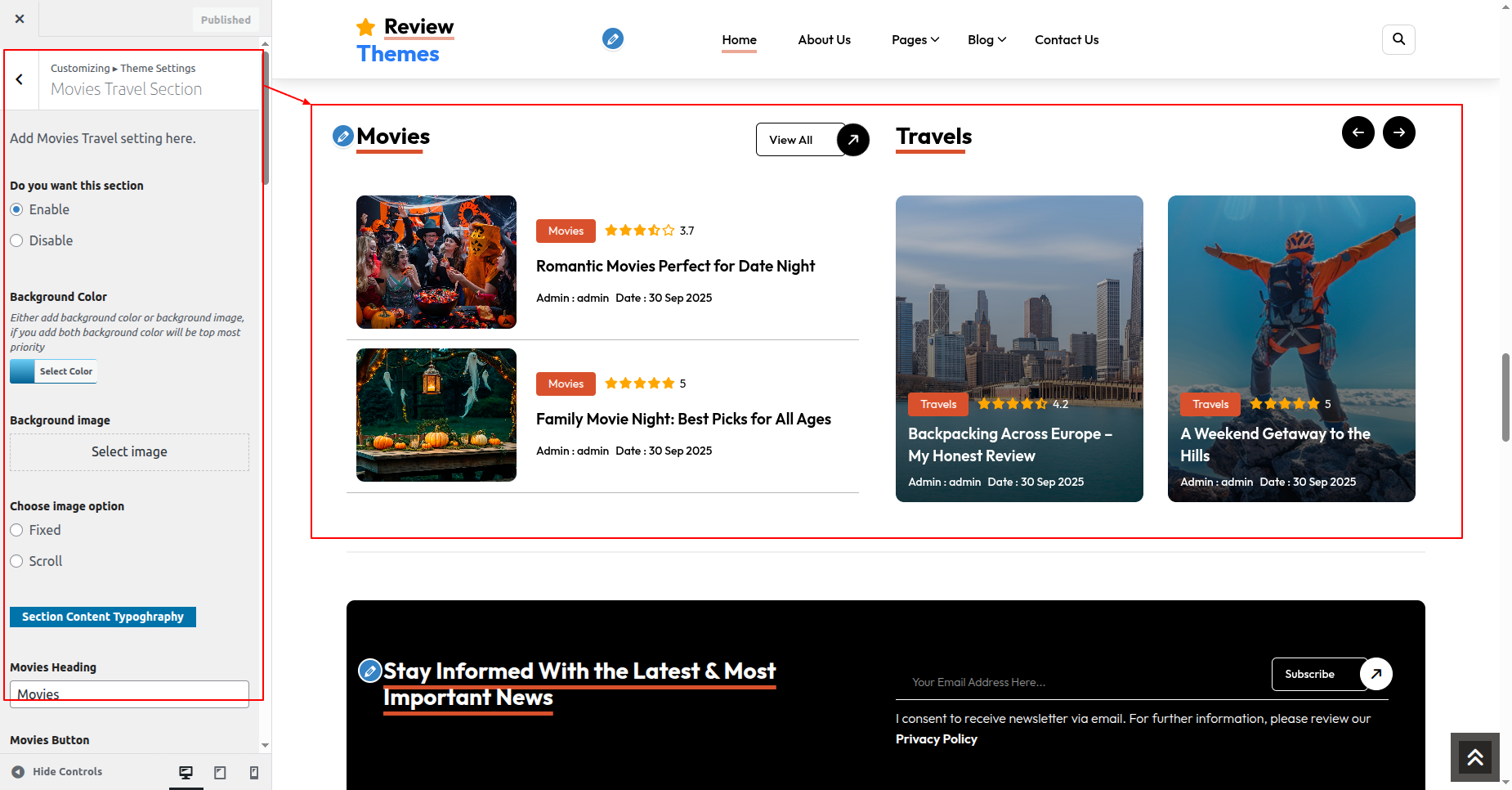Screen dimensions: 1512x790
Task: Expand the Pages dropdown menu
Action: click(x=915, y=39)
